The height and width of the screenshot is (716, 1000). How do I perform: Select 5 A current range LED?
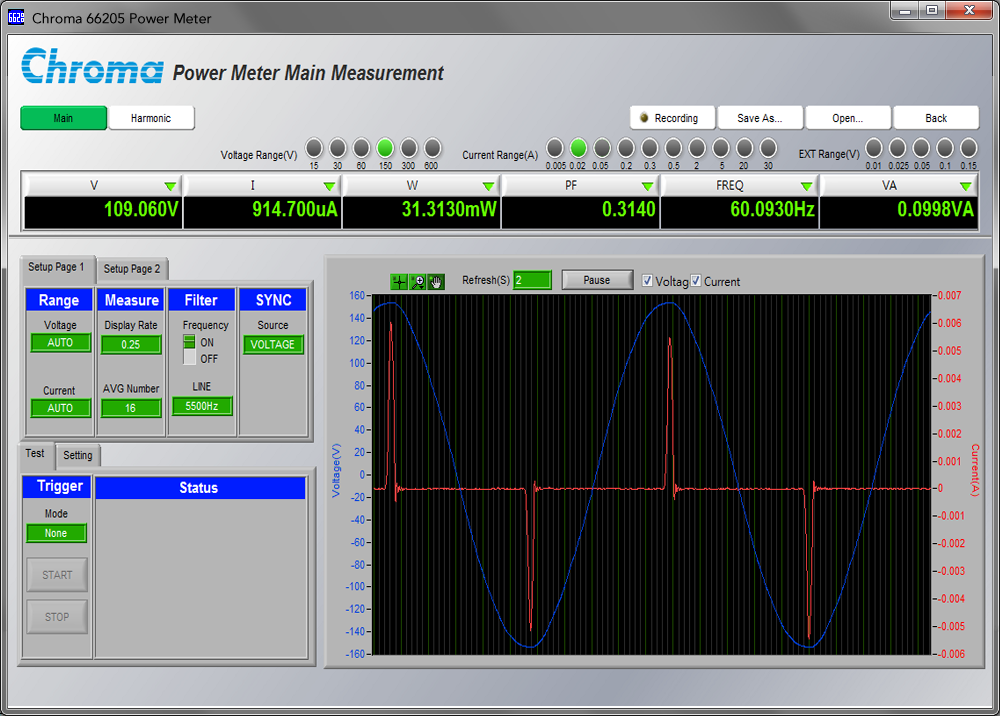click(721, 148)
